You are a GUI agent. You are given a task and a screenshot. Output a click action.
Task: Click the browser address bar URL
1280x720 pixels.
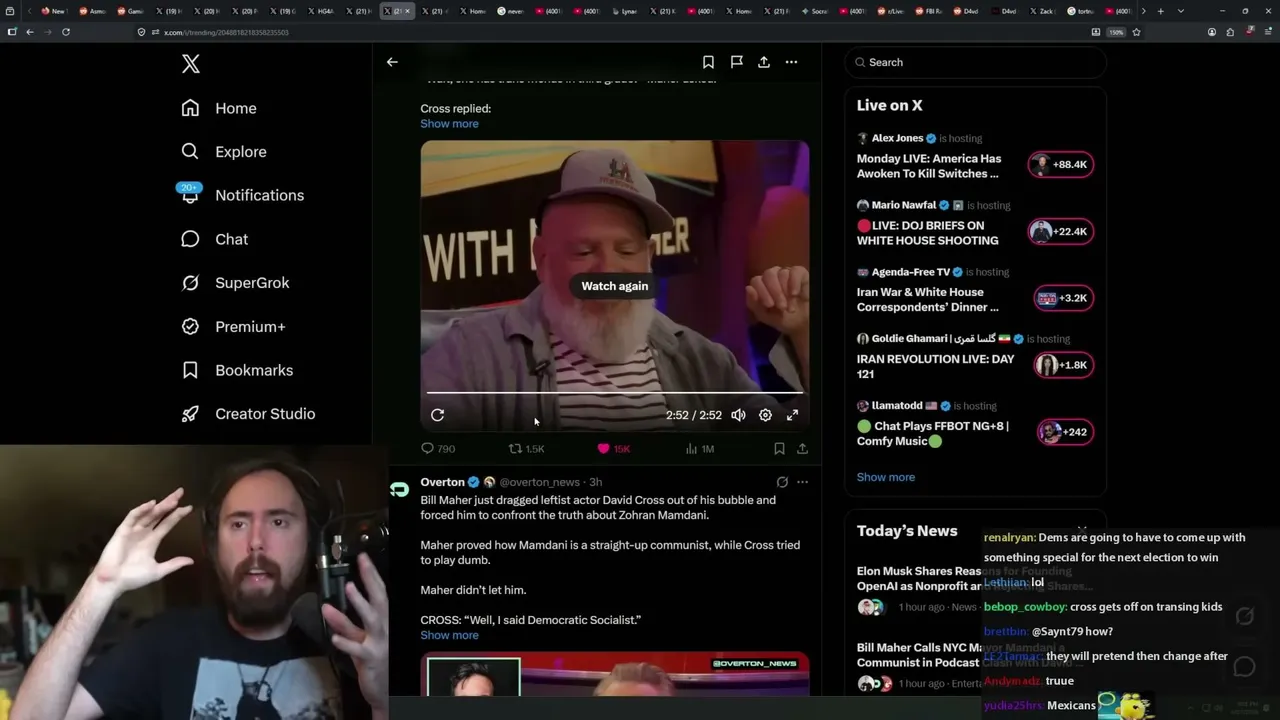pos(226,32)
